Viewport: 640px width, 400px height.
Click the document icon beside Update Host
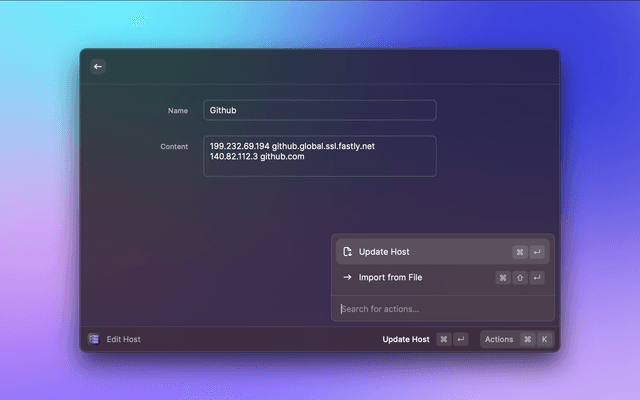(347, 252)
